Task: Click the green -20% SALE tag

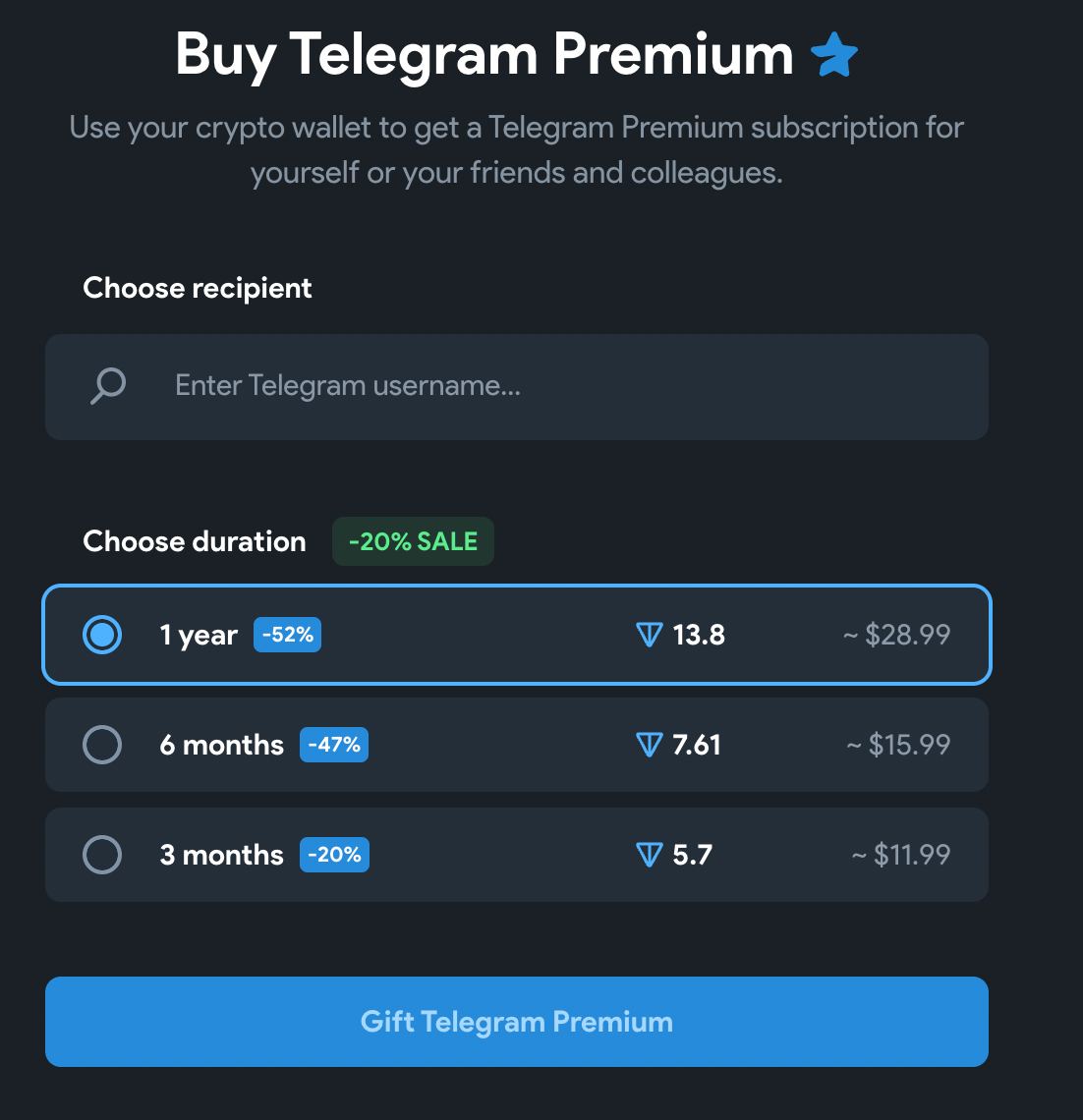Action: tap(413, 541)
